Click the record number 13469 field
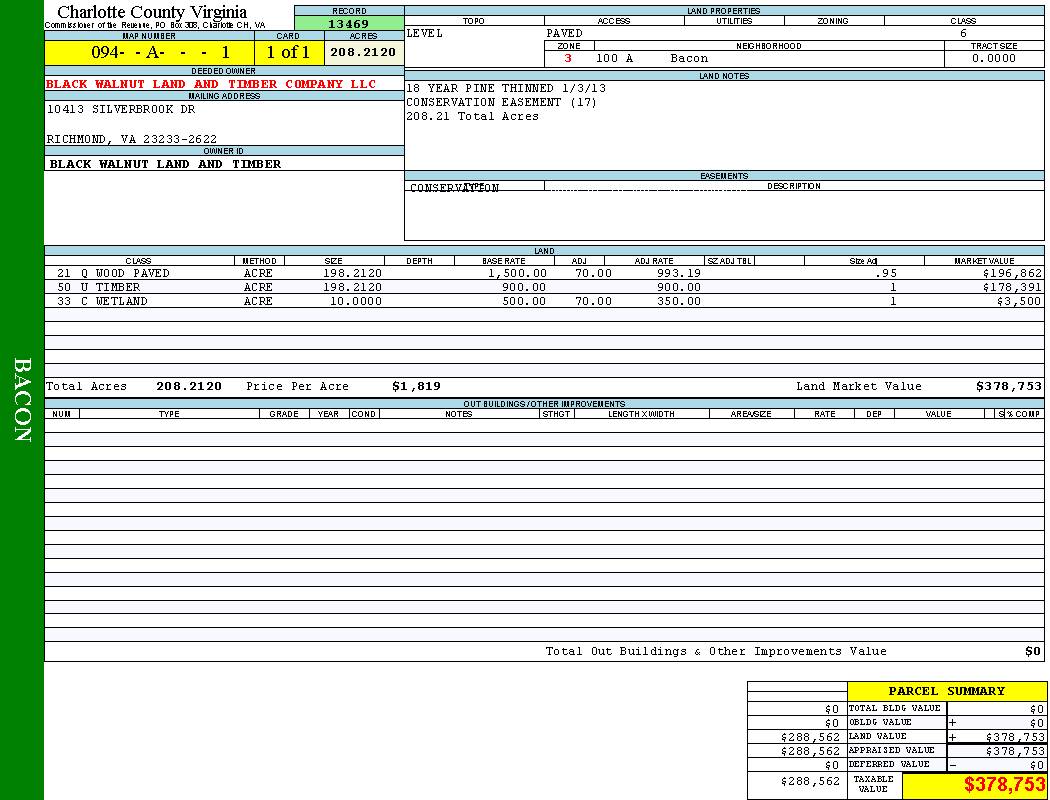 point(348,24)
